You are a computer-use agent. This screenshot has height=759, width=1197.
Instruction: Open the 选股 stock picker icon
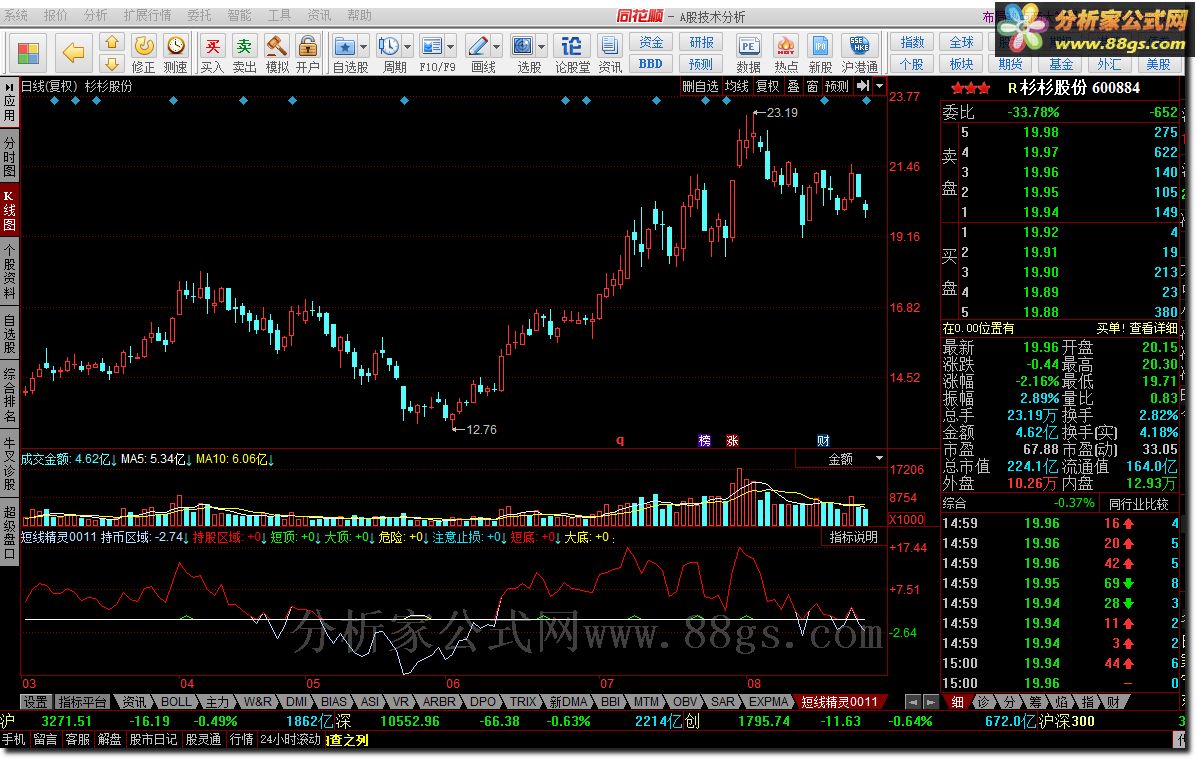(523, 47)
